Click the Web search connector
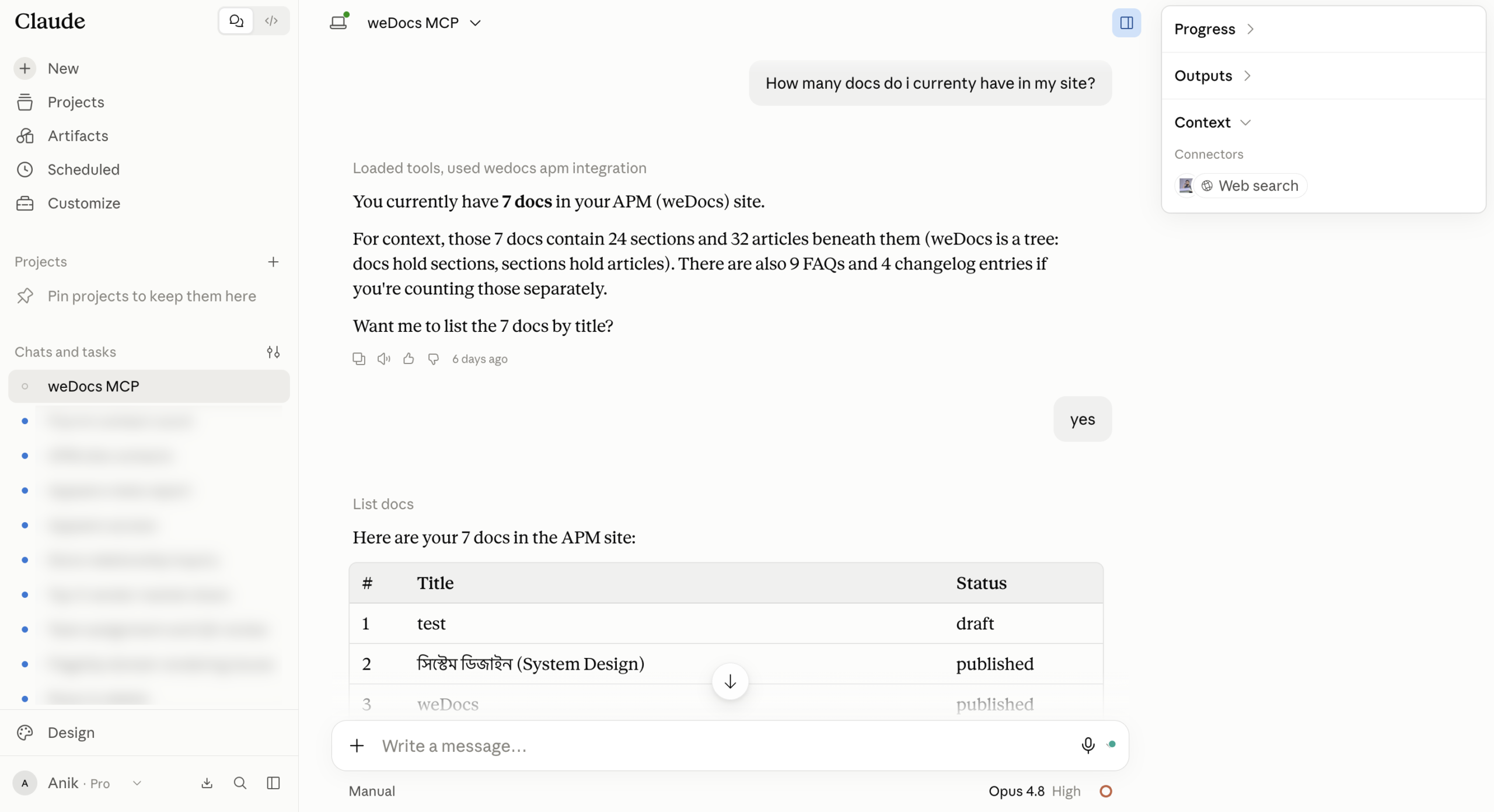1494x812 pixels. pos(1250,185)
